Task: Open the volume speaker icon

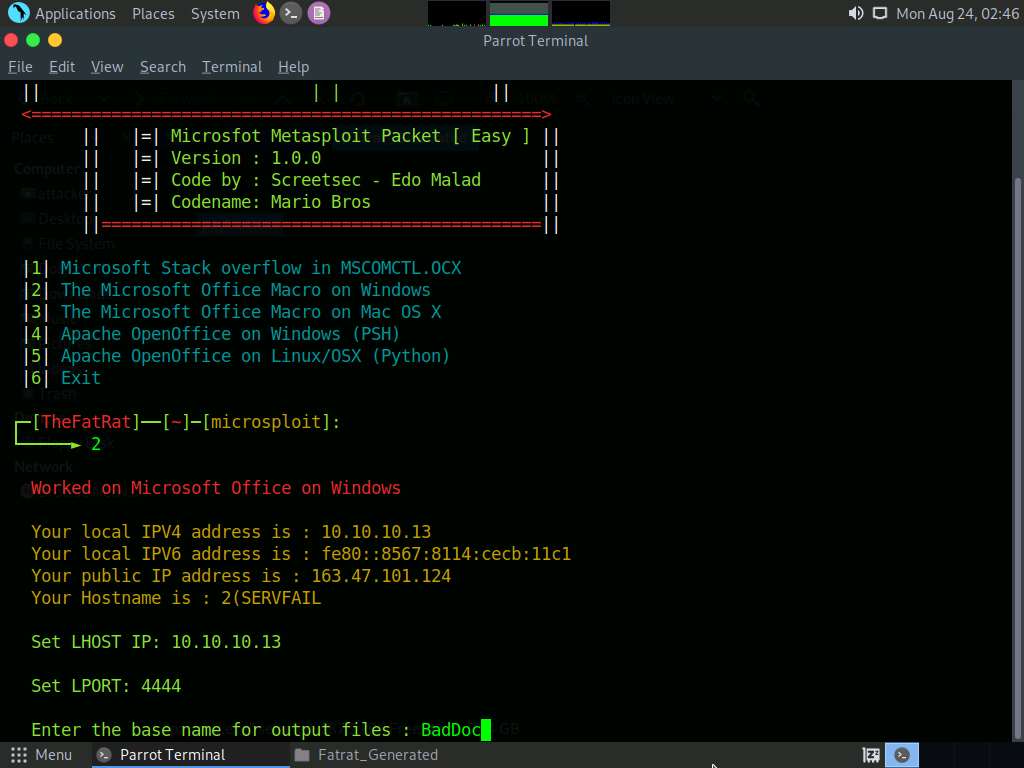Action: pyautogui.click(x=856, y=13)
